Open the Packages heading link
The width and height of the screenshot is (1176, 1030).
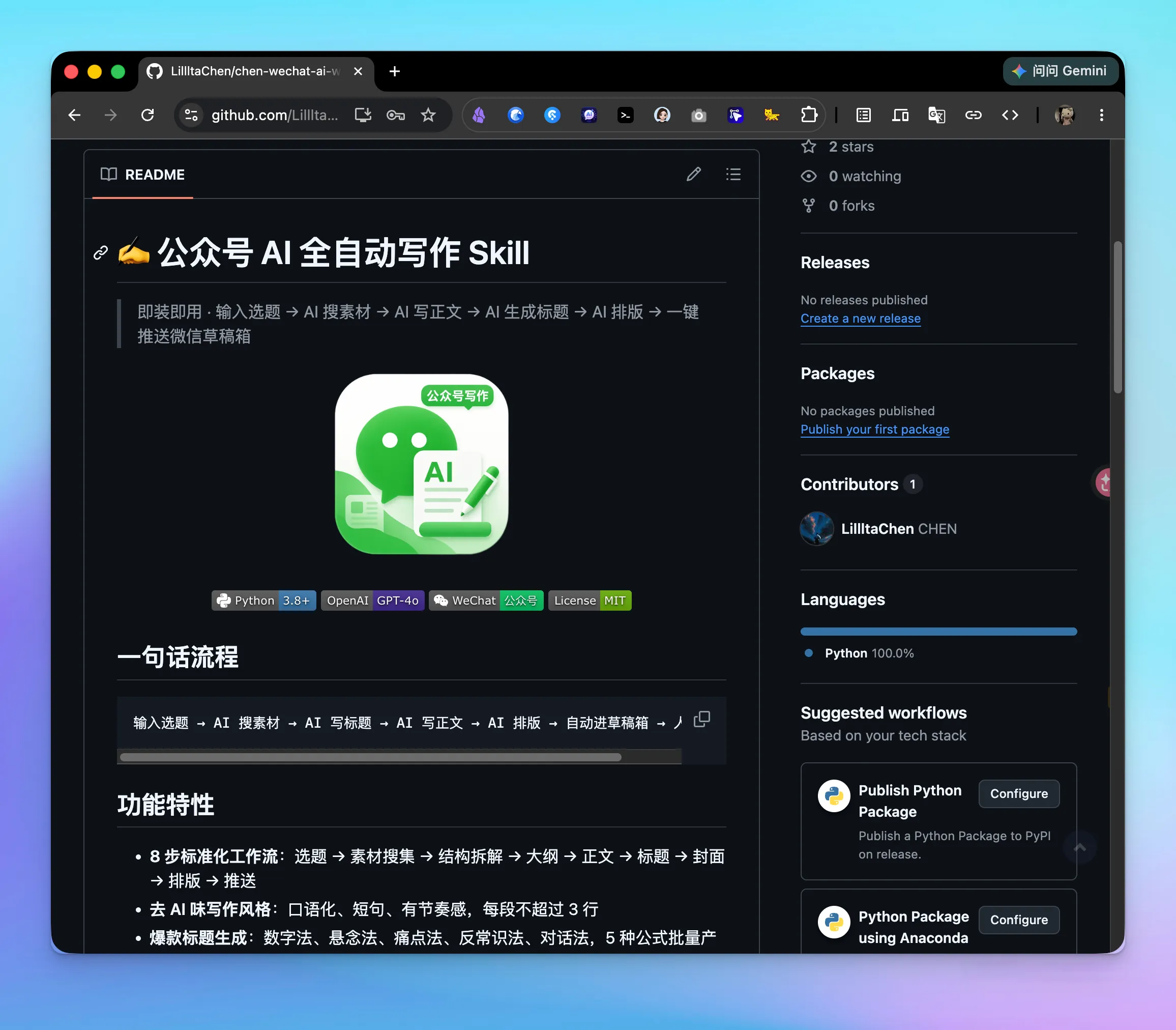click(837, 374)
